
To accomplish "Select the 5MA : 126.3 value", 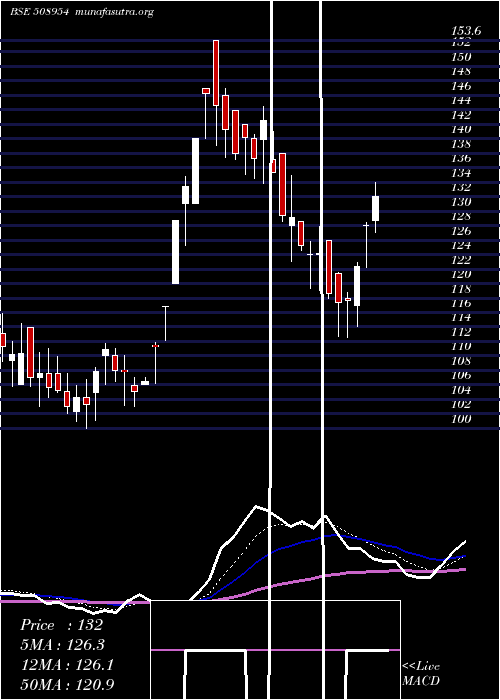I will point(63,645).
